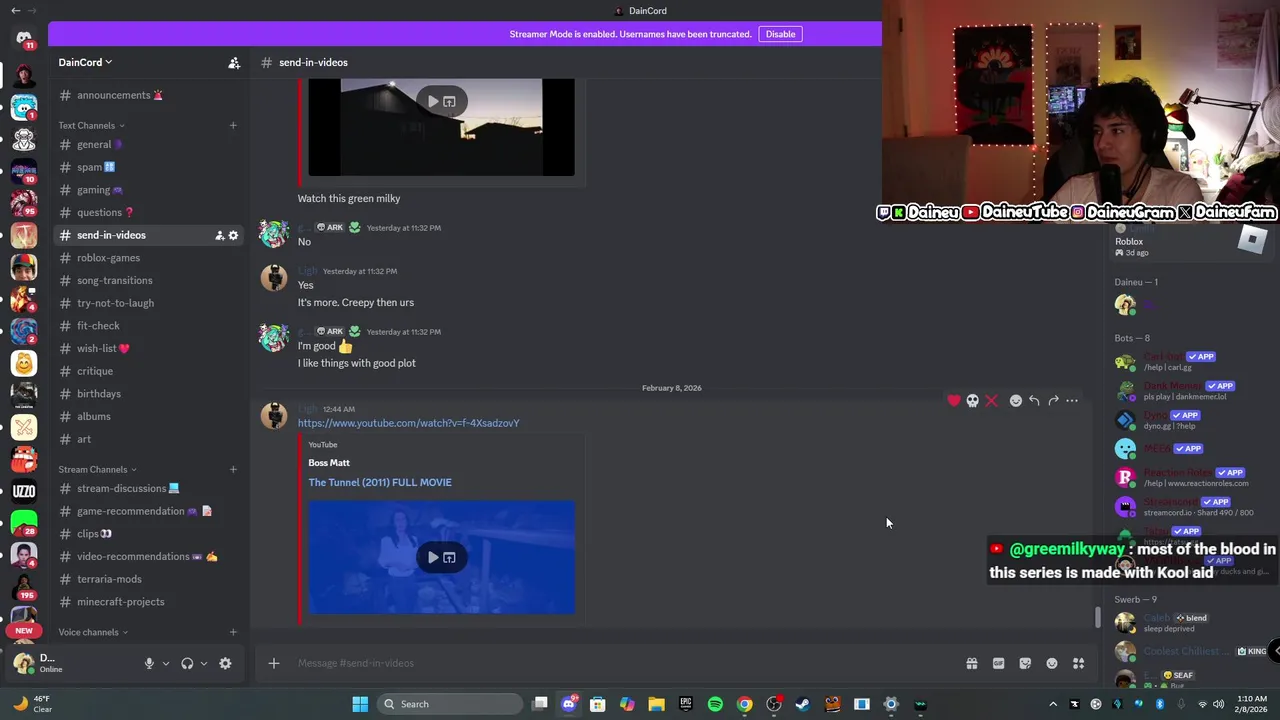Play The Tunnel video embed
The height and width of the screenshot is (720, 1280).
pyautogui.click(x=433, y=557)
